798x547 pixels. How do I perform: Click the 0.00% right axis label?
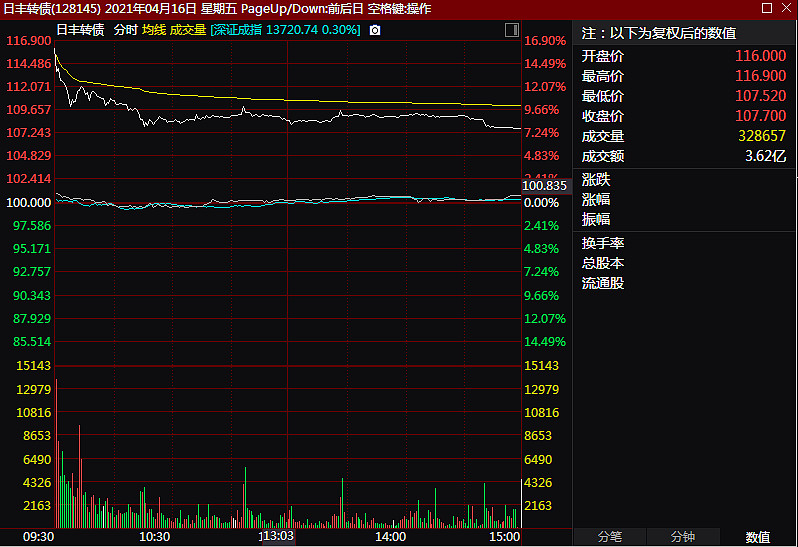point(542,203)
